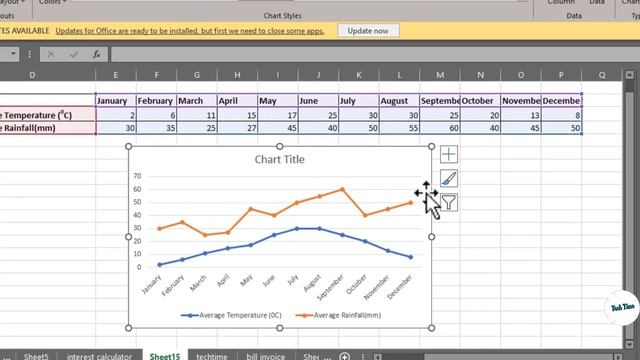The image size is (640, 360).
Task: Click the Temperature row label cell
Action: (48, 115)
